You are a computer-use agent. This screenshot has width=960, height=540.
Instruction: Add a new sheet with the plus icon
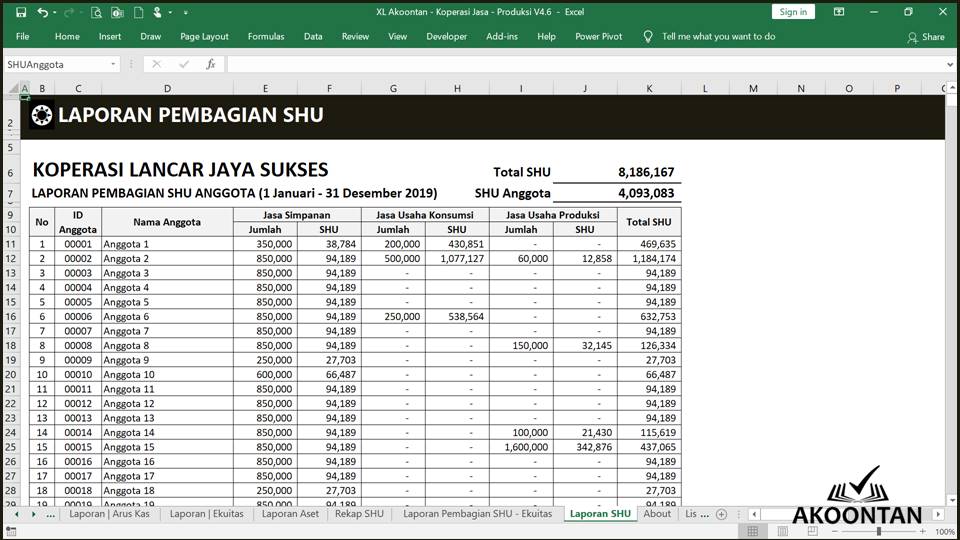tap(721, 514)
